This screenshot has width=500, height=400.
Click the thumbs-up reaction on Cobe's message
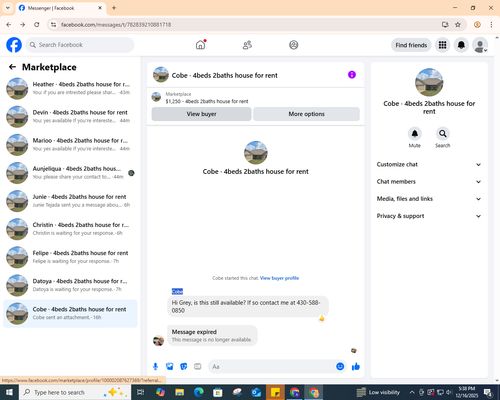322,318
